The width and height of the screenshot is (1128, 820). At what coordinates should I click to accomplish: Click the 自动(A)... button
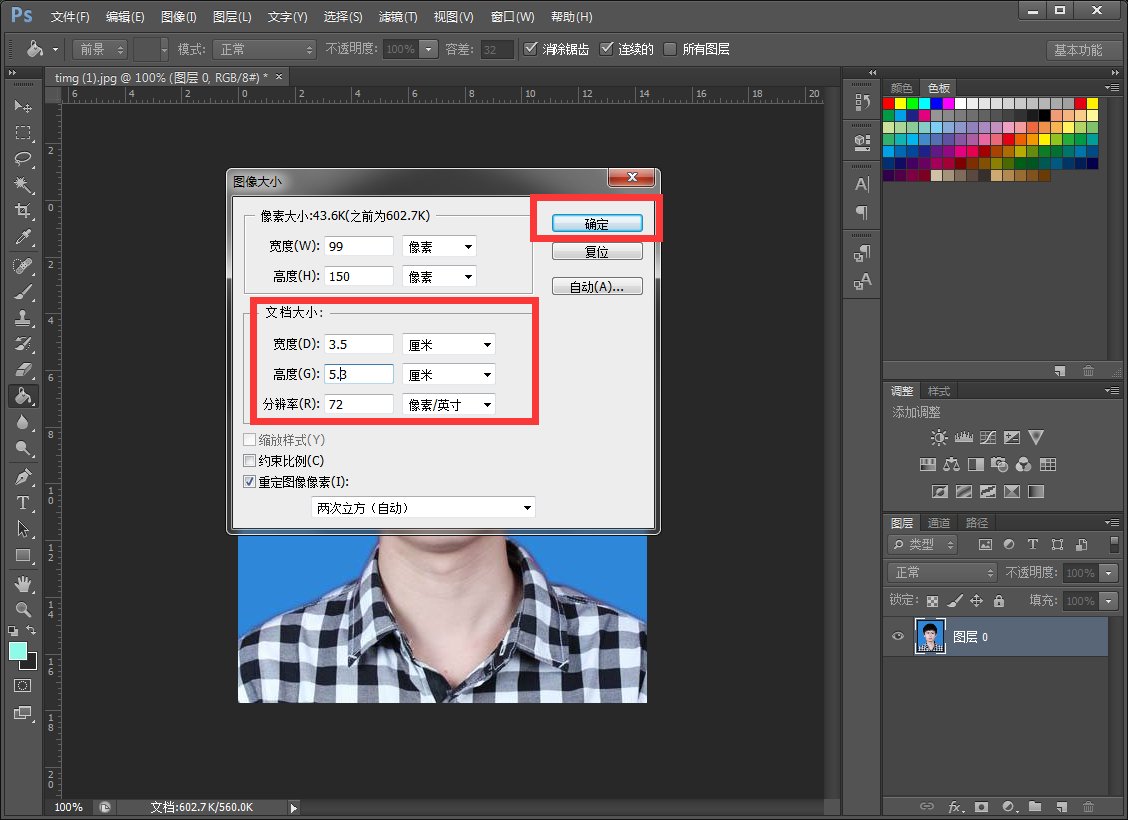(x=596, y=287)
